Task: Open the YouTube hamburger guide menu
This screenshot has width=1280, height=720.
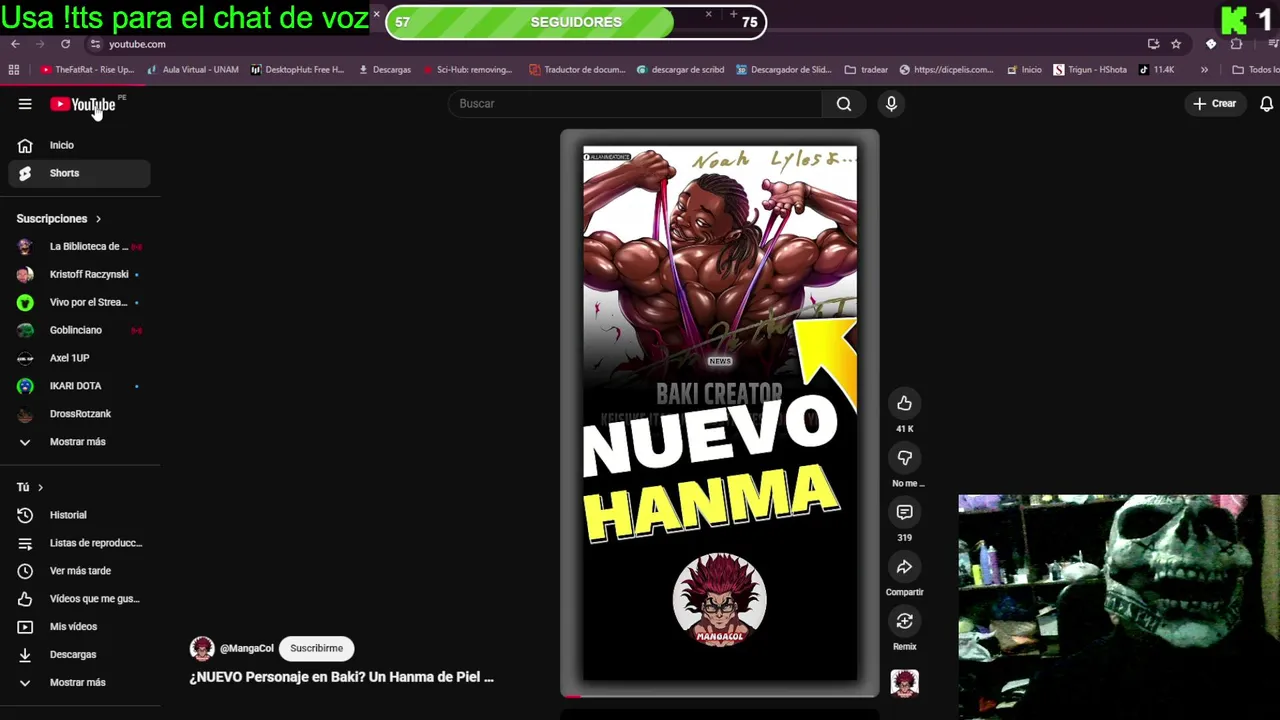Action: pos(25,104)
